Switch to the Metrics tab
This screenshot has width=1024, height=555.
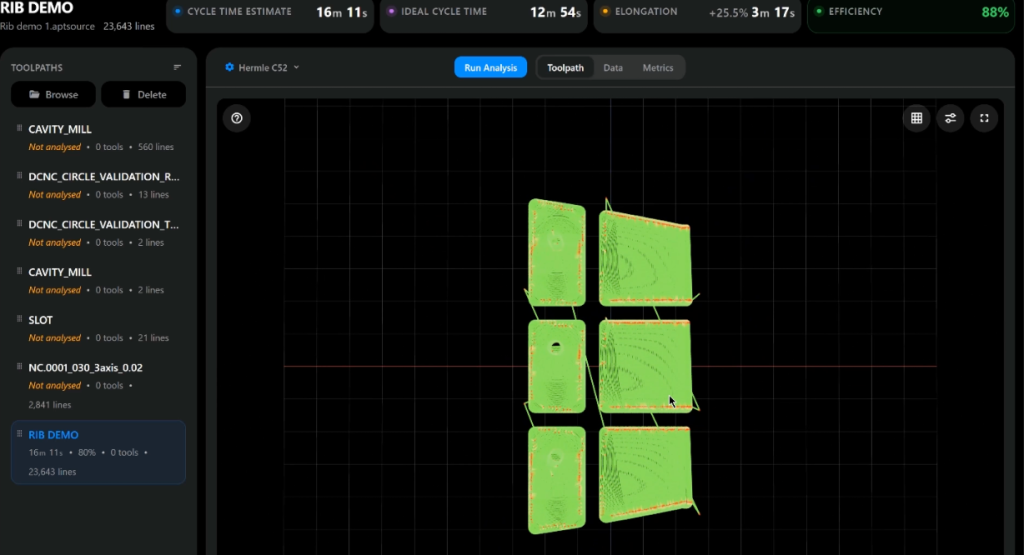coord(658,68)
